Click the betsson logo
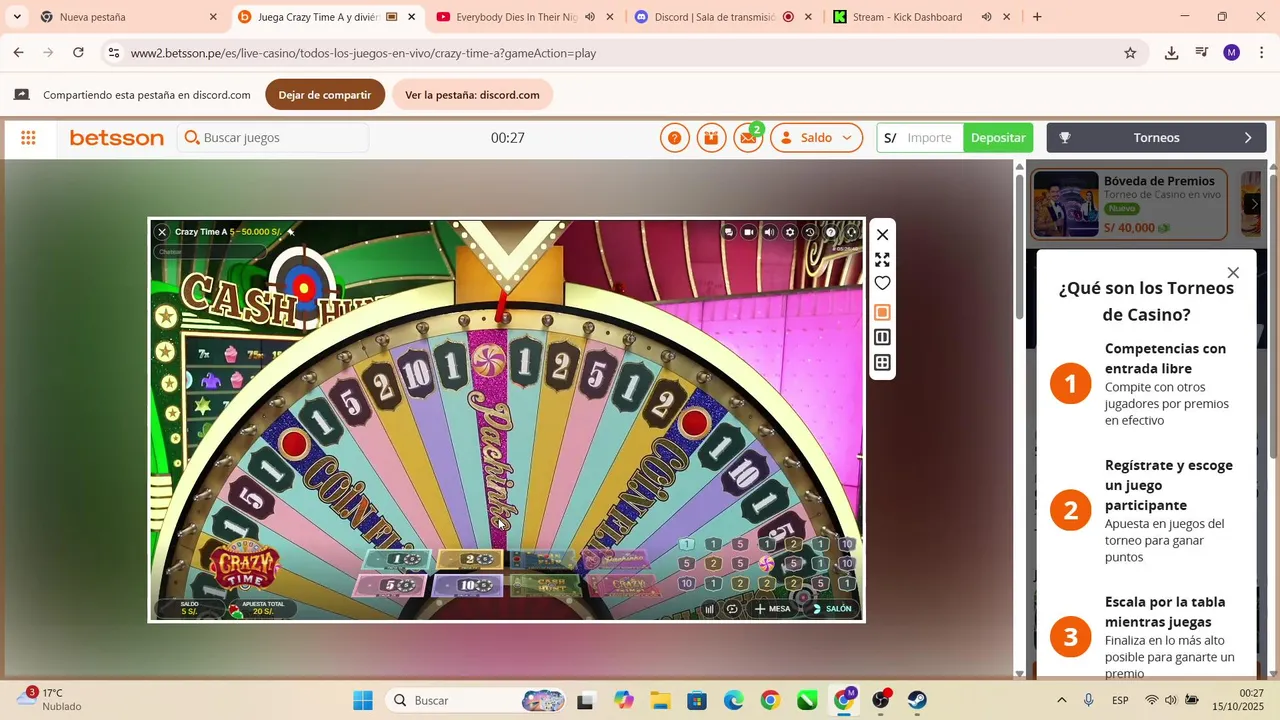This screenshot has width=1280, height=720. [117, 138]
